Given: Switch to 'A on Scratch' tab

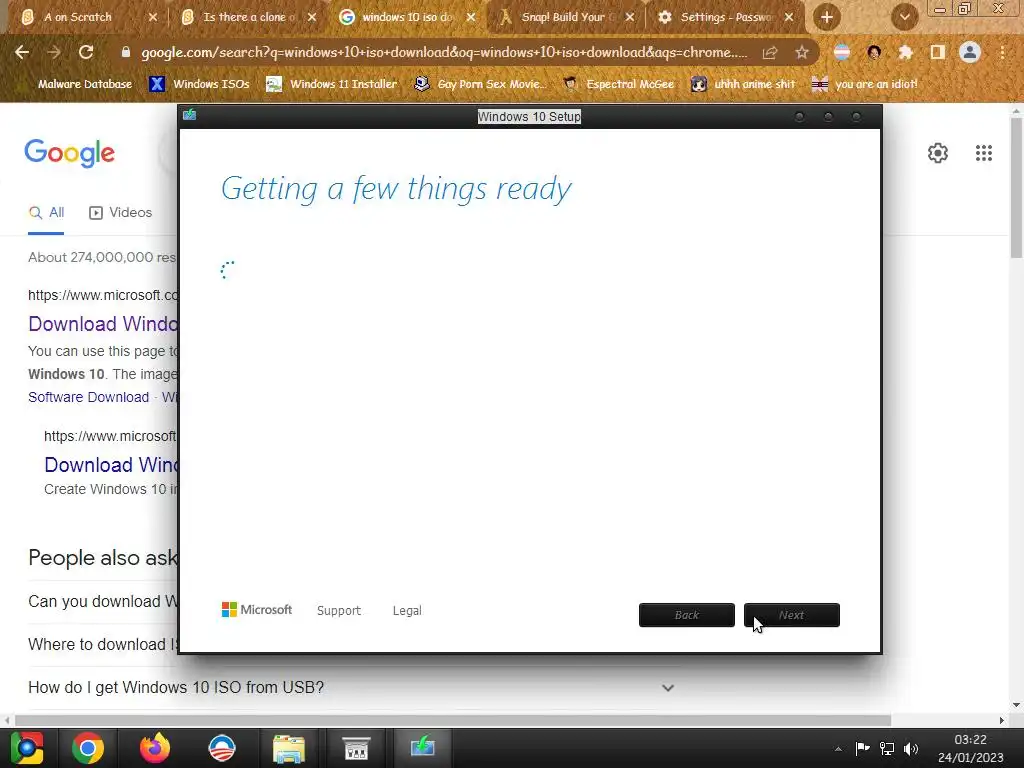Looking at the screenshot, I should click(78, 17).
